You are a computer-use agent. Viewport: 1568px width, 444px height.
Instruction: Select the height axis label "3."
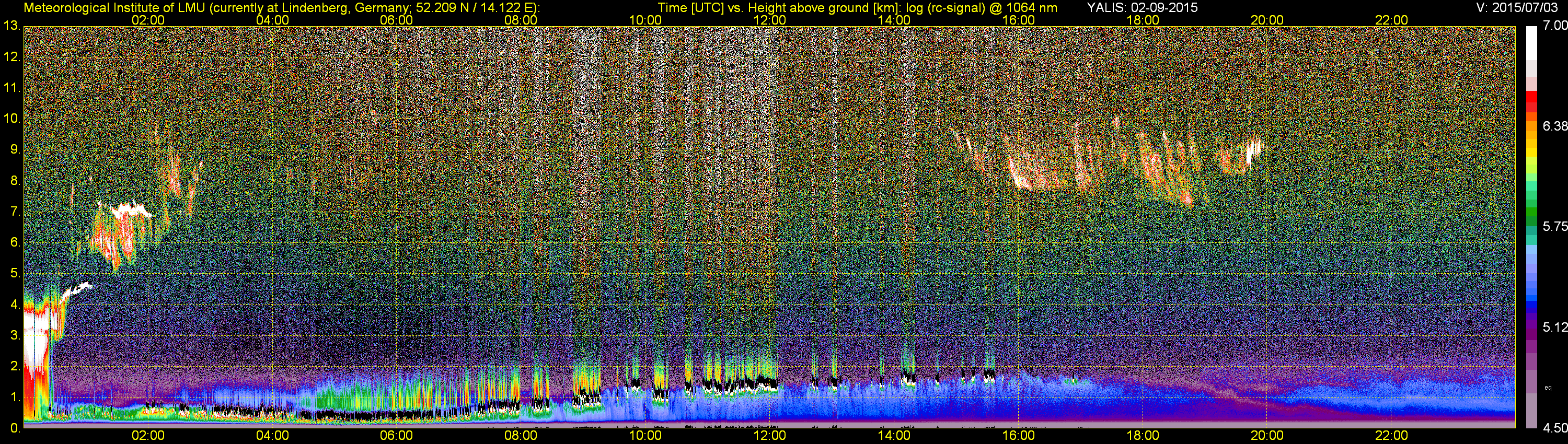tap(15, 335)
